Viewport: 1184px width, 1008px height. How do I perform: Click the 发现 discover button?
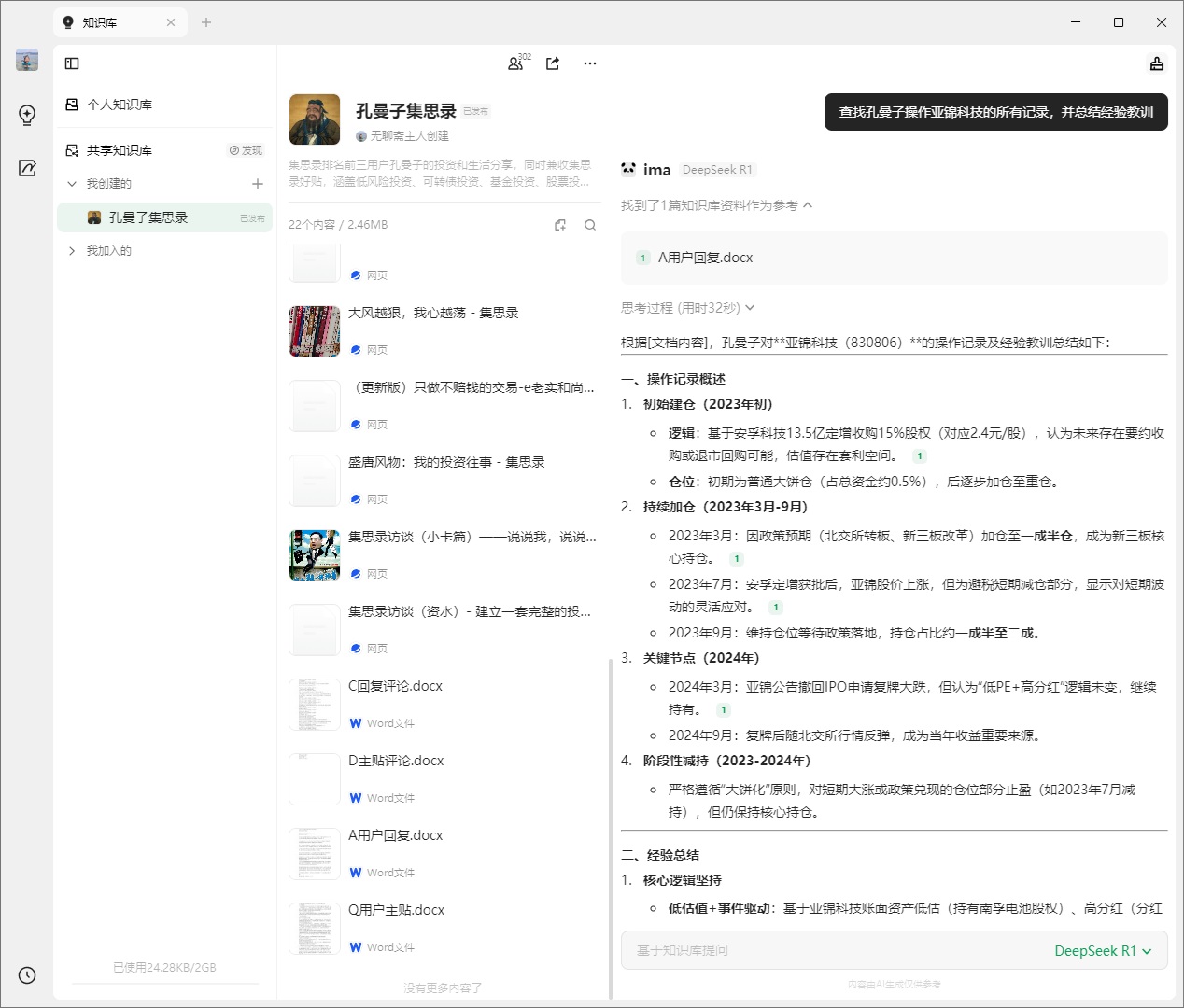tap(246, 150)
